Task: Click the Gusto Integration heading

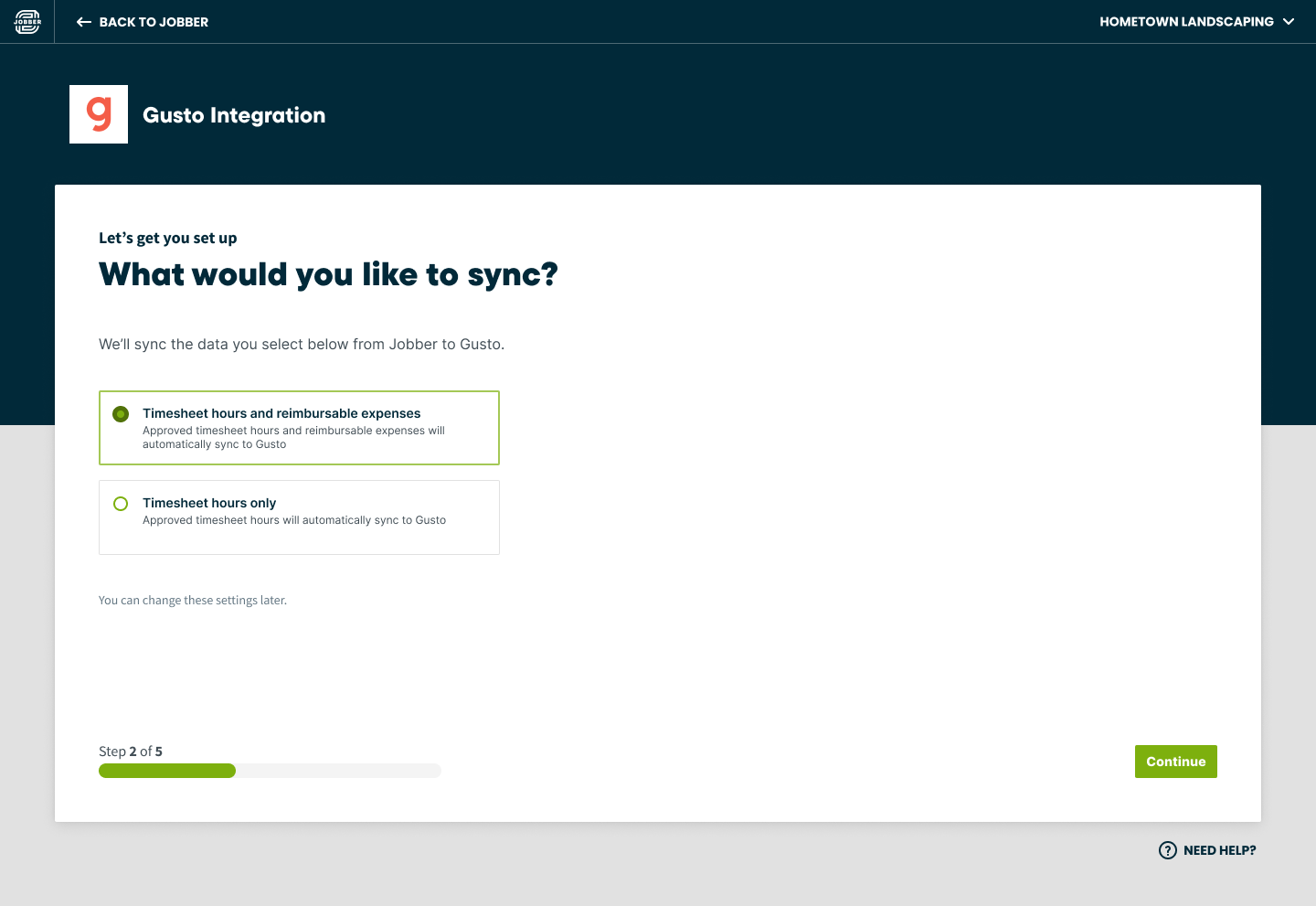Action: coord(234,115)
